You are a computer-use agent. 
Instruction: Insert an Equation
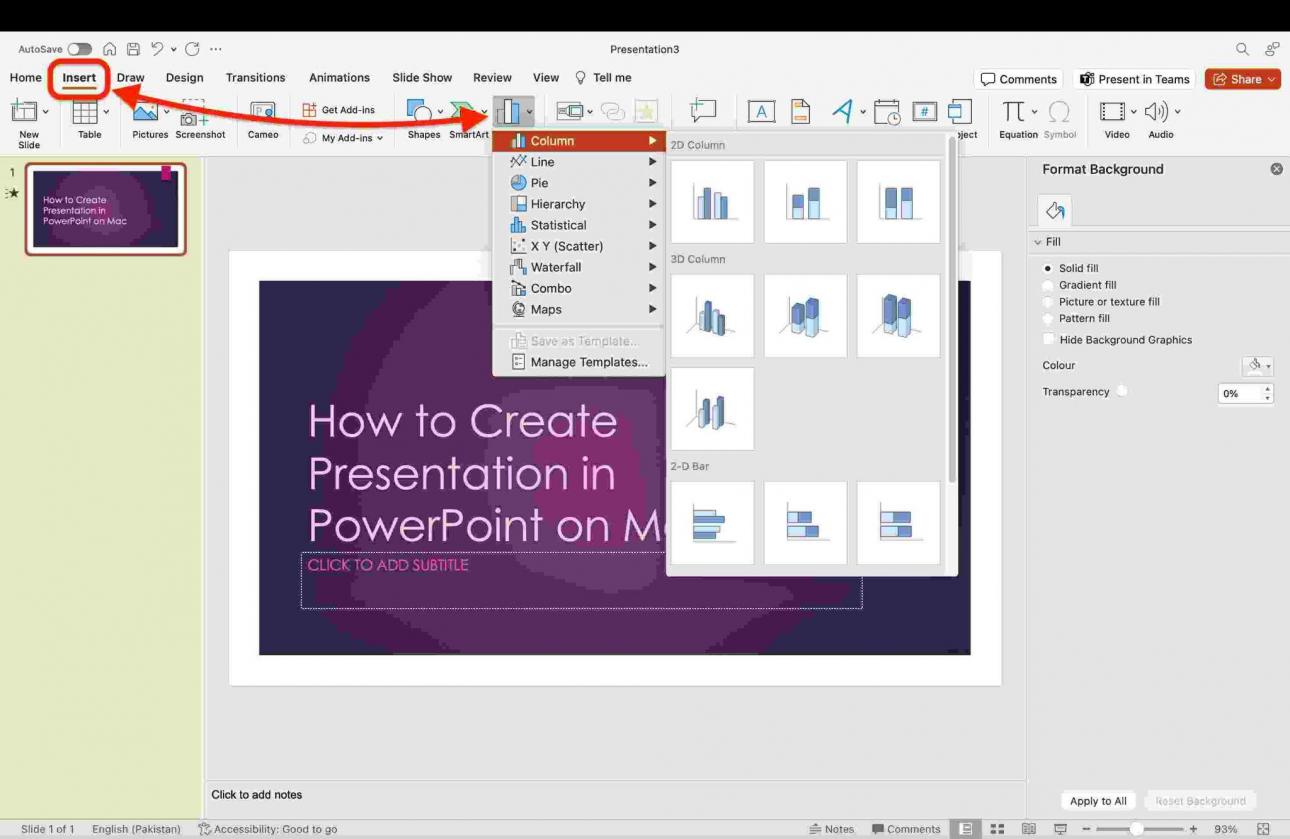(x=1014, y=111)
